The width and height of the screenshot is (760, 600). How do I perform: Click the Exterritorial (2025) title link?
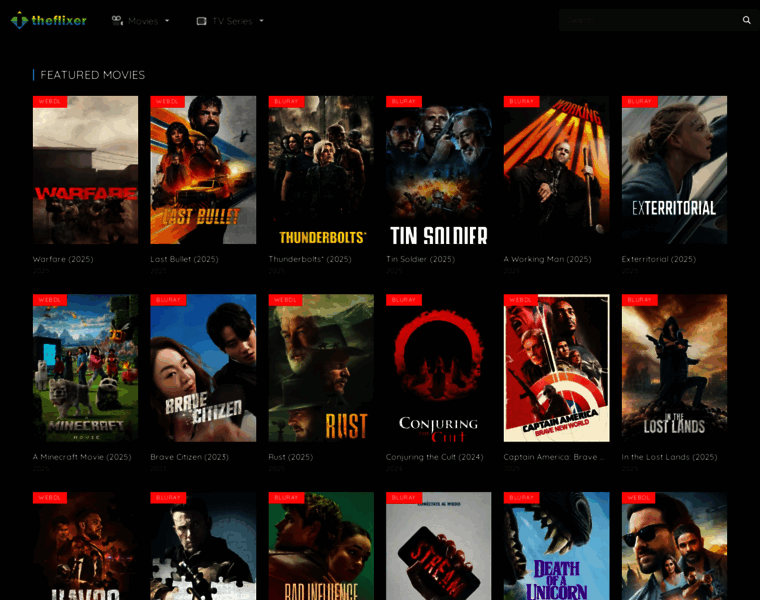point(659,259)
